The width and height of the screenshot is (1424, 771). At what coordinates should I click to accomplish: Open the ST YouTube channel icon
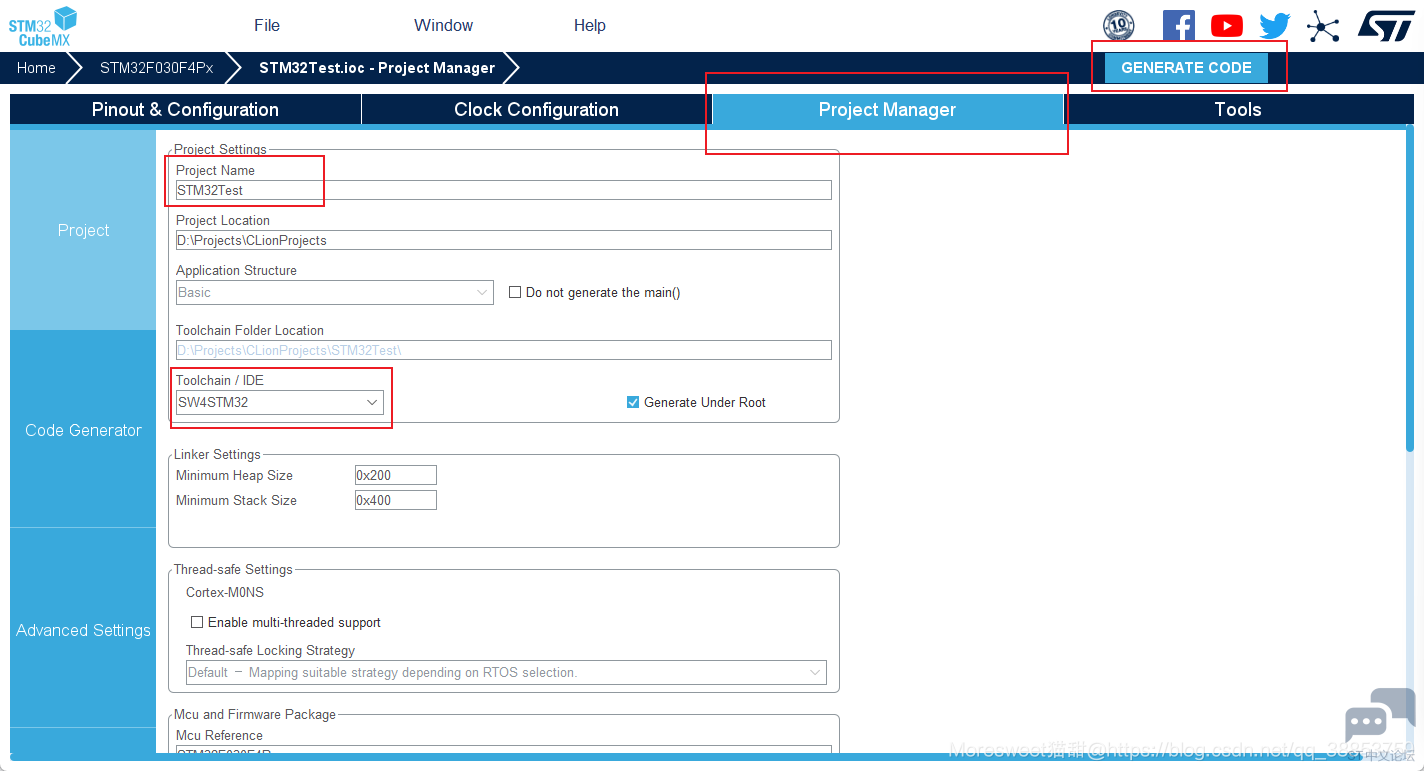(1227, 26)
